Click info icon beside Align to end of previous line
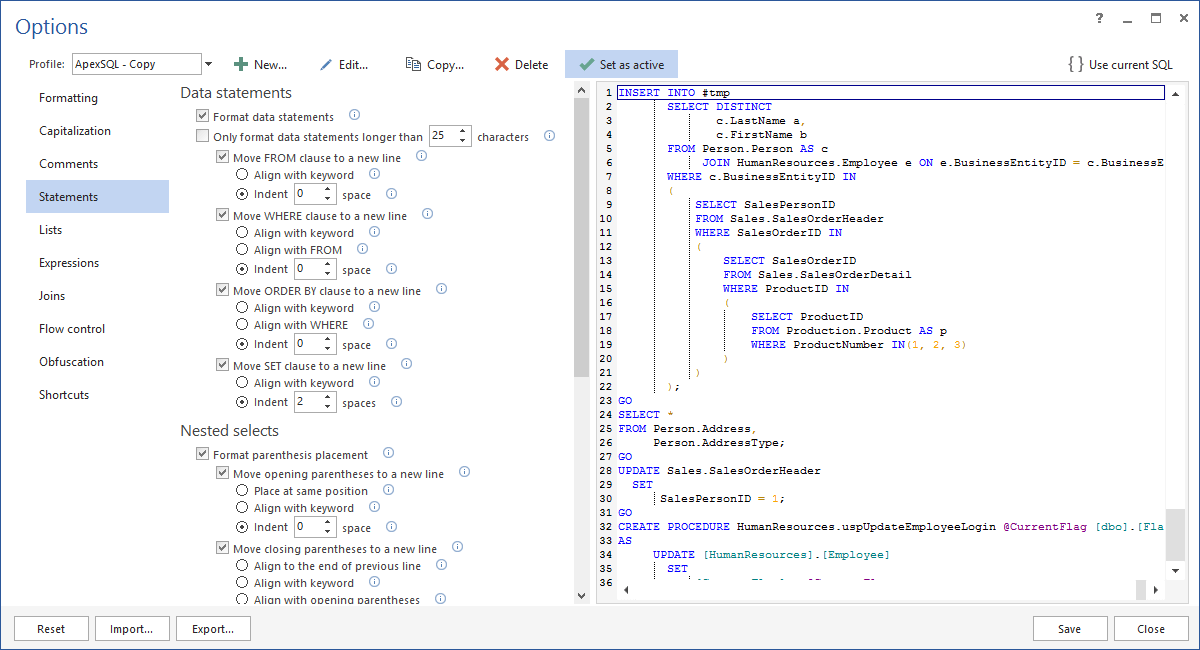Viewport: 1200px width, 650px height. pyautogui.click(x=441, y=565)
